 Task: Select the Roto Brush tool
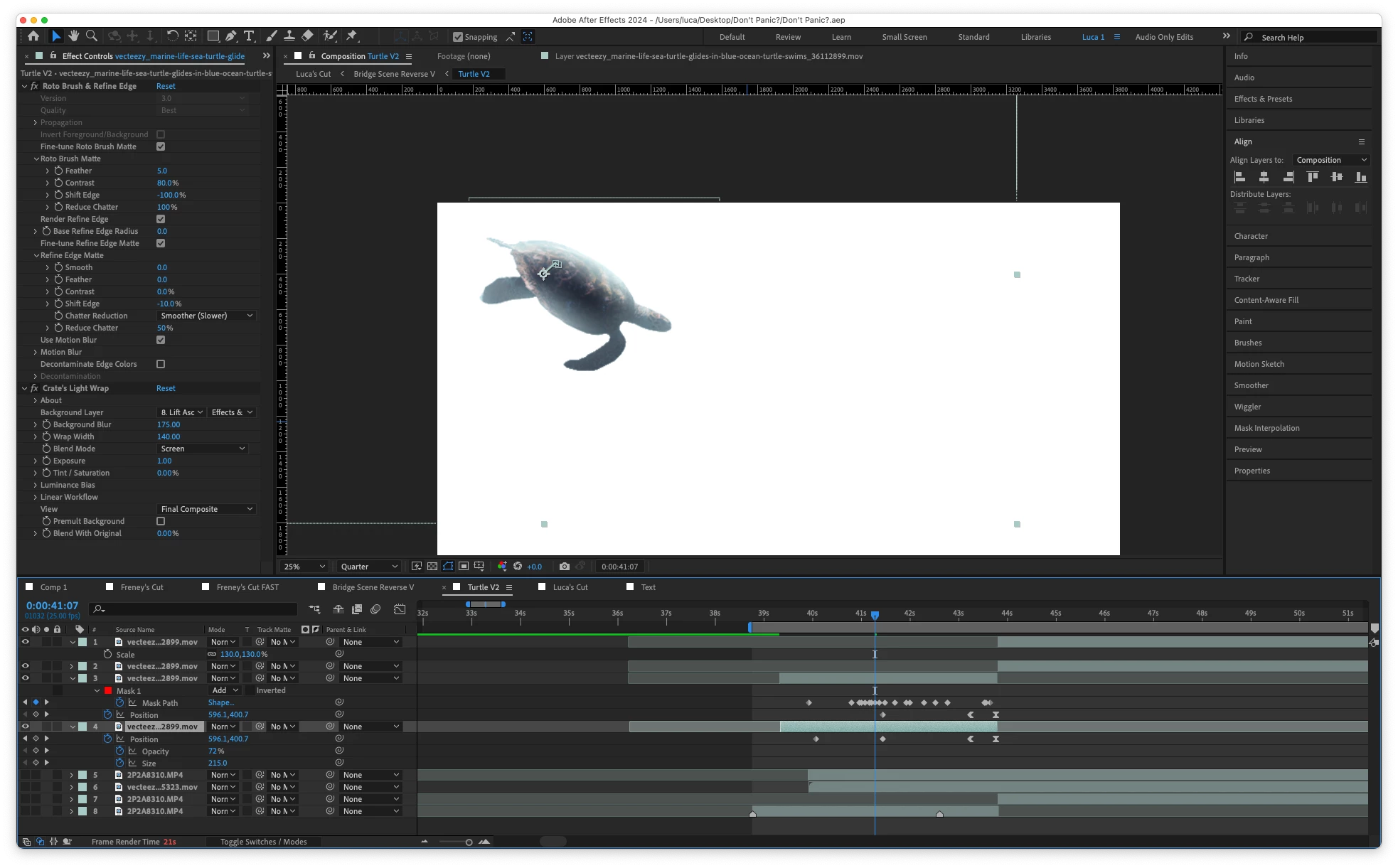pyautogui.click(x=330, y=36)
